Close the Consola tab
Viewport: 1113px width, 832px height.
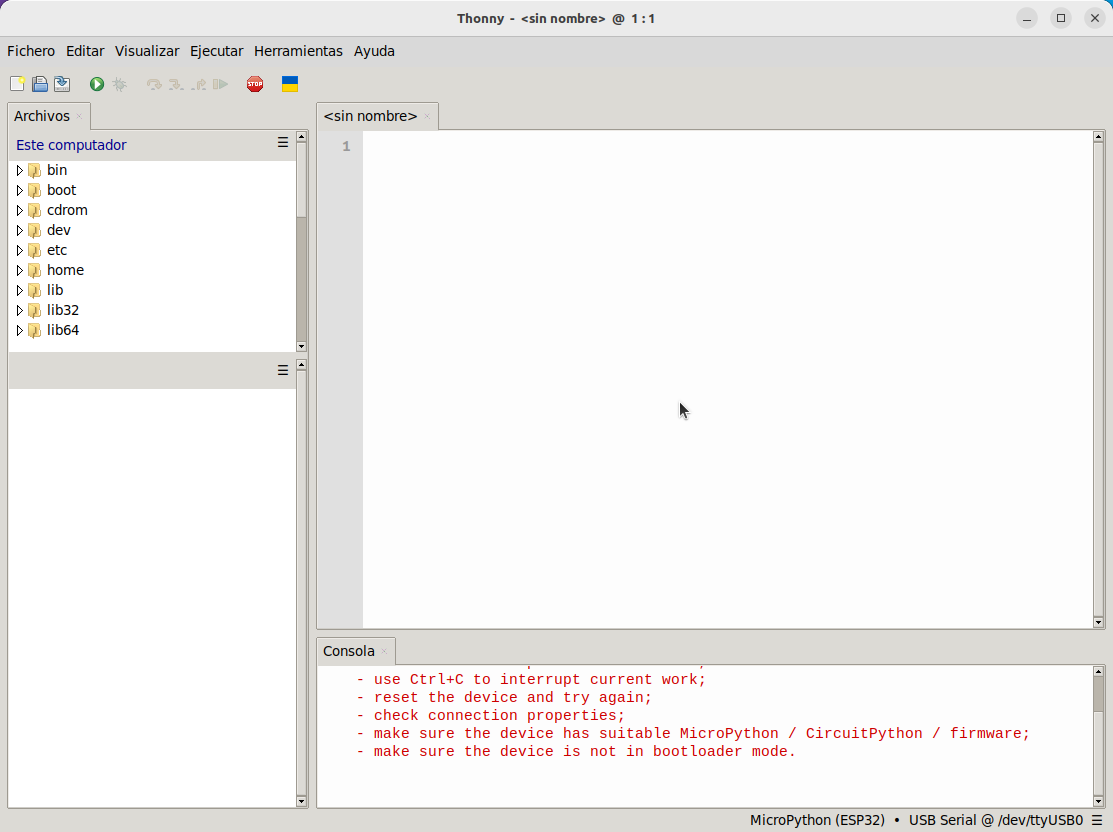[384, 651]
